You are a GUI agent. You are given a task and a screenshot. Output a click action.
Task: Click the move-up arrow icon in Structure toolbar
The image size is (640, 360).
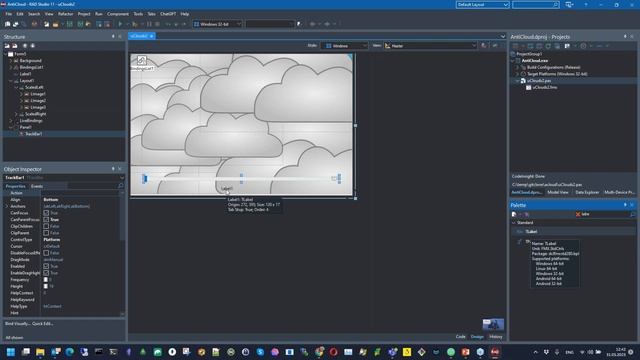pyautogui.click(x=25, y=46)
